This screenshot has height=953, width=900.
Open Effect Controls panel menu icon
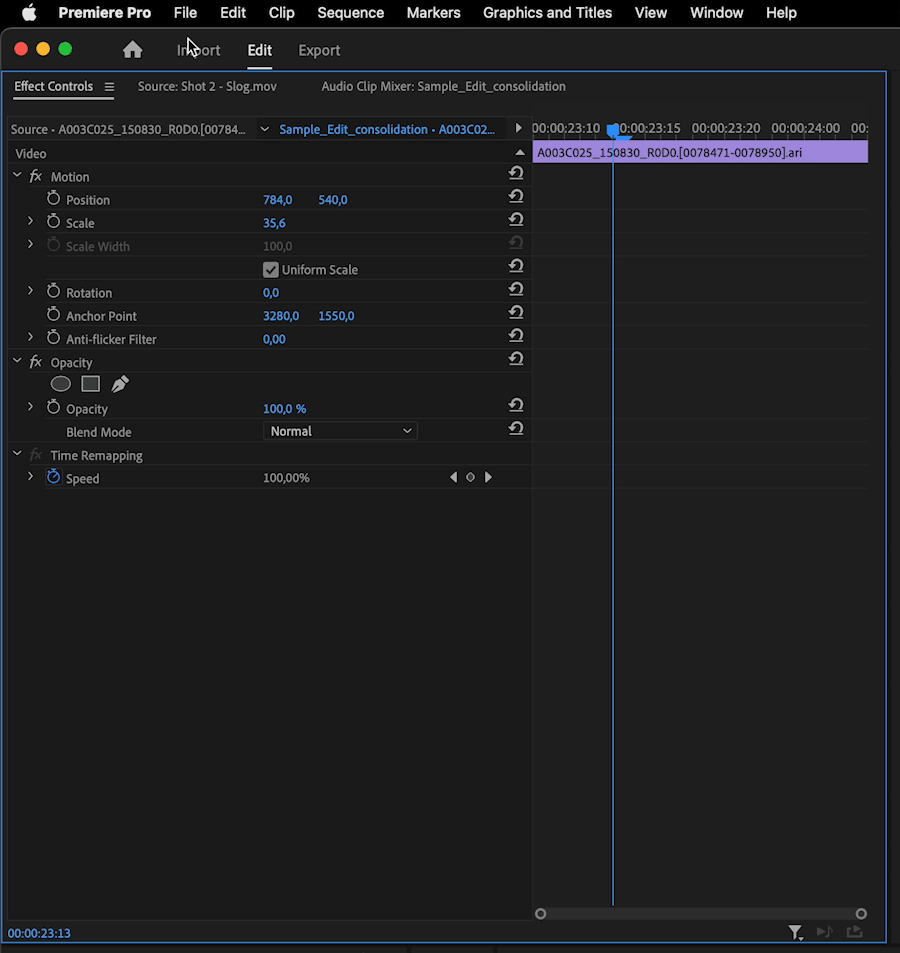(x=109, y=87)
